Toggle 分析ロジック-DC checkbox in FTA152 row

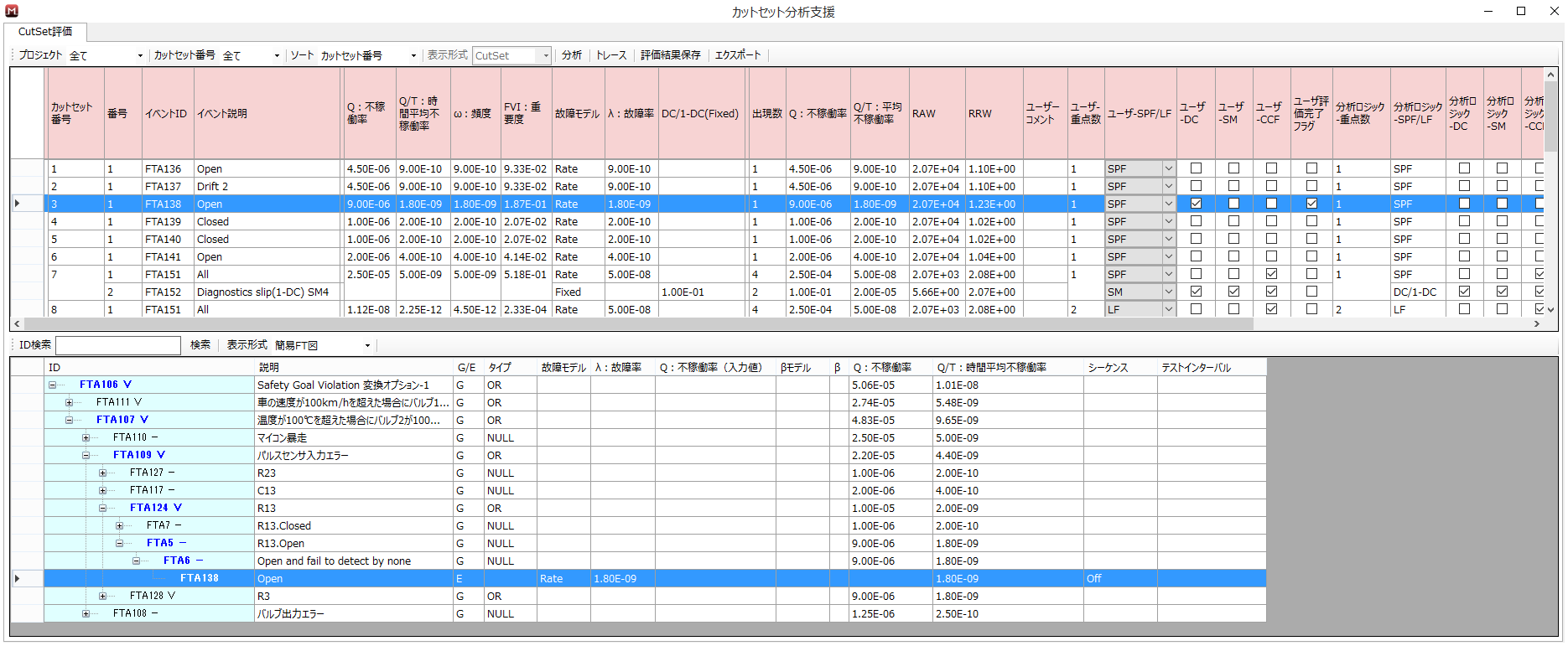1464,292
